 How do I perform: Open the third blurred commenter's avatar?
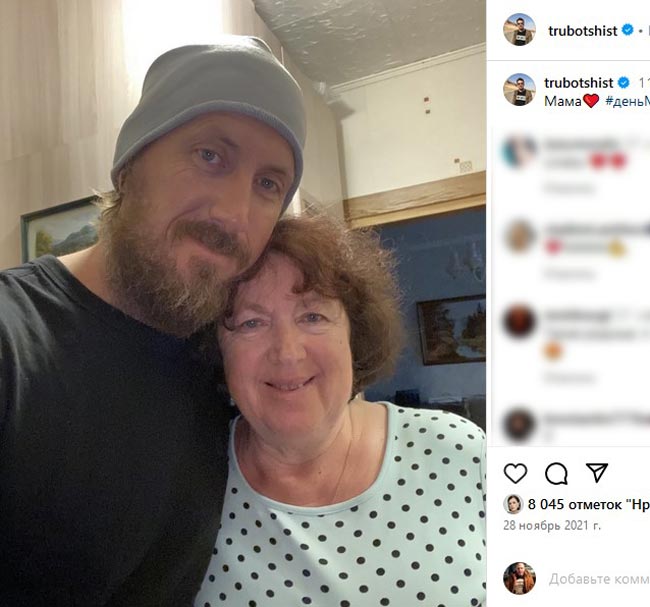tap(519, 321)
